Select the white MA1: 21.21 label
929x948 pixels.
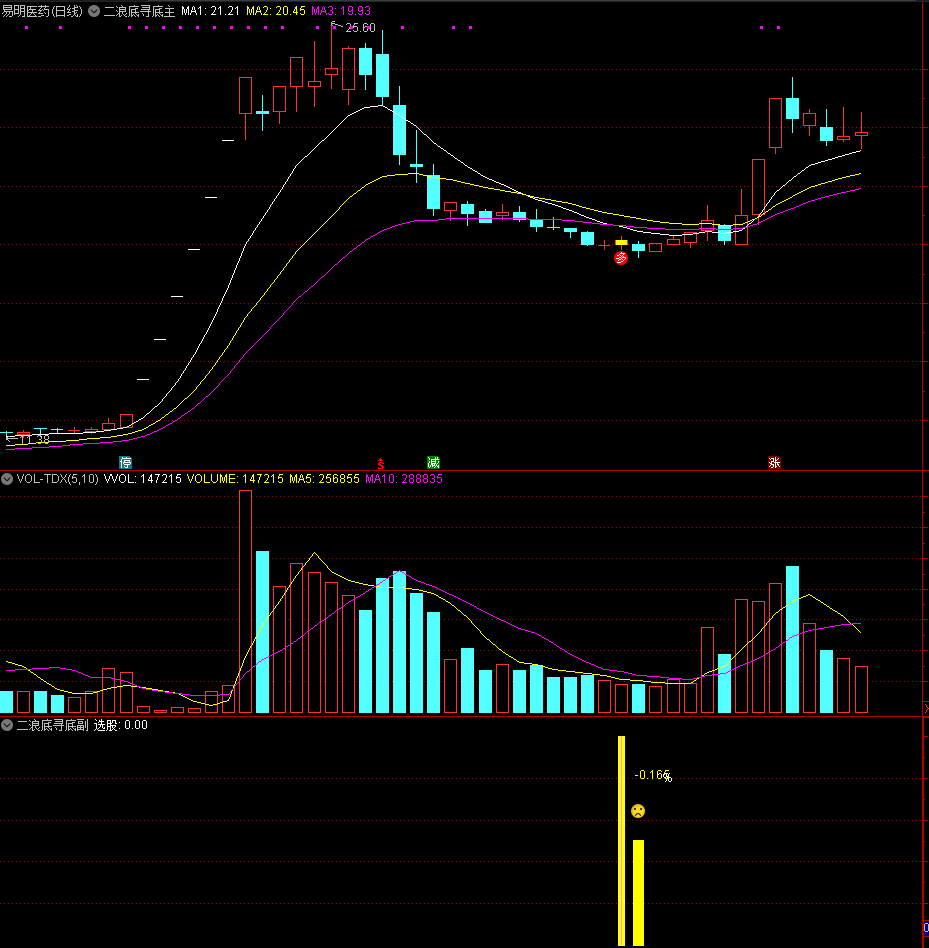210,11
